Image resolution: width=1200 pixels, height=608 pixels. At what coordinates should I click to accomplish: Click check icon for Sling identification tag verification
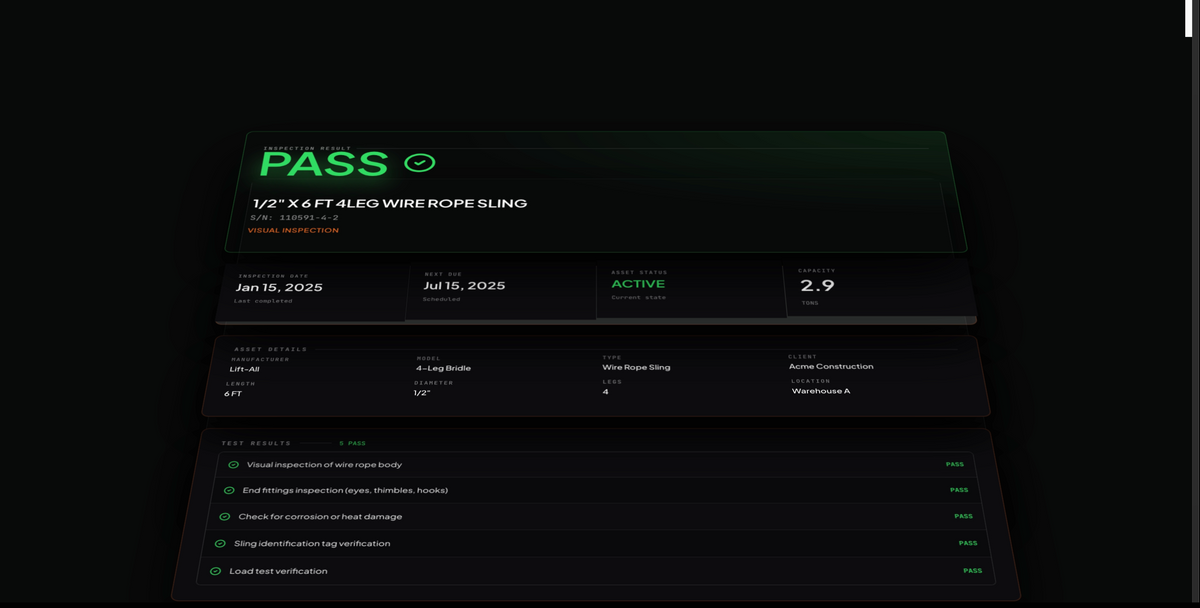[x=220, y=544]
